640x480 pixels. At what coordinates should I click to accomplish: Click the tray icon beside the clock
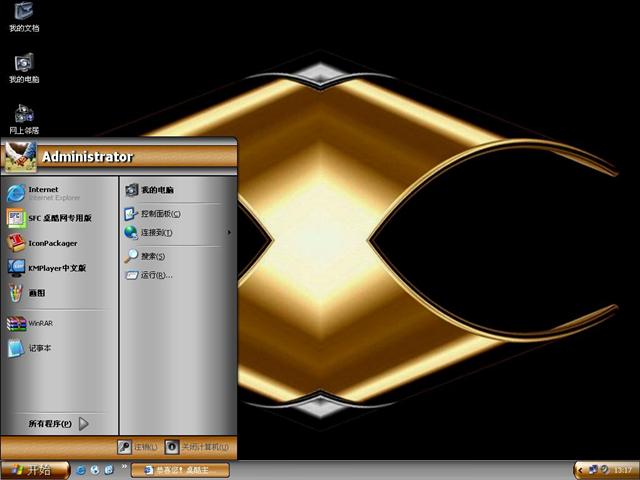pos(604,470)
